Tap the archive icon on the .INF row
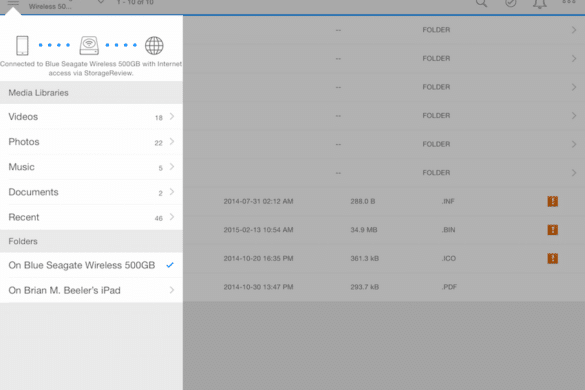The height and width of the screenshot is (390, 585). pos(553,201)
